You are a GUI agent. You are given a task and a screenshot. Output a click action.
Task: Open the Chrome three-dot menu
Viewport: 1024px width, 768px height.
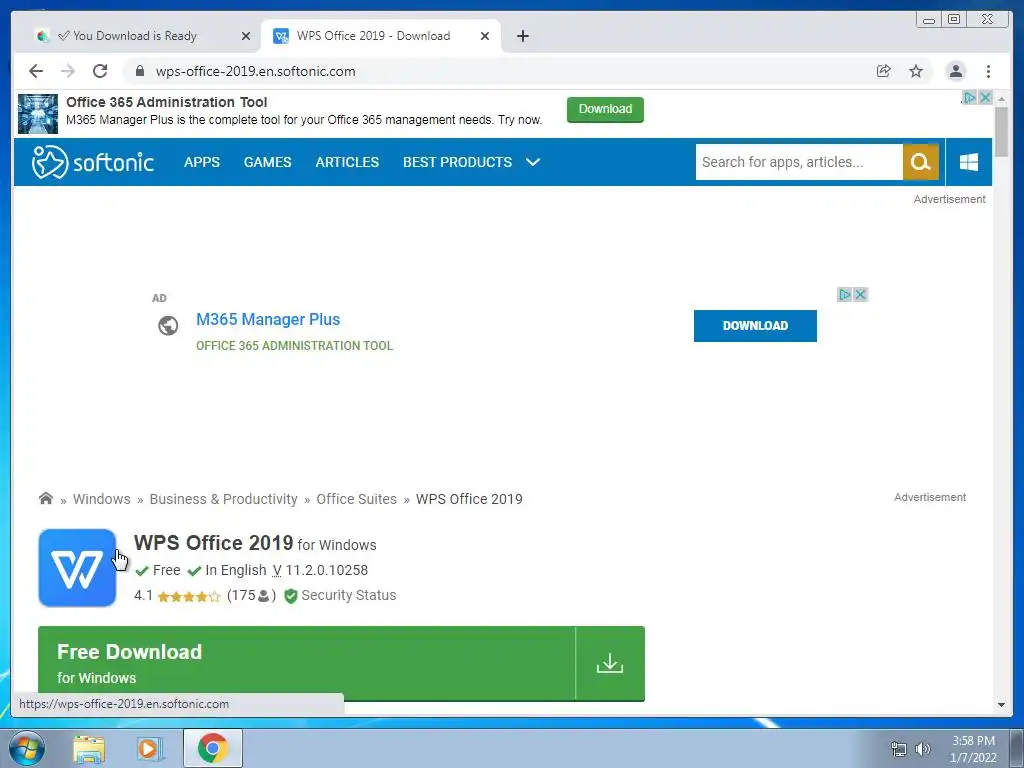click(x=988, y=71)
